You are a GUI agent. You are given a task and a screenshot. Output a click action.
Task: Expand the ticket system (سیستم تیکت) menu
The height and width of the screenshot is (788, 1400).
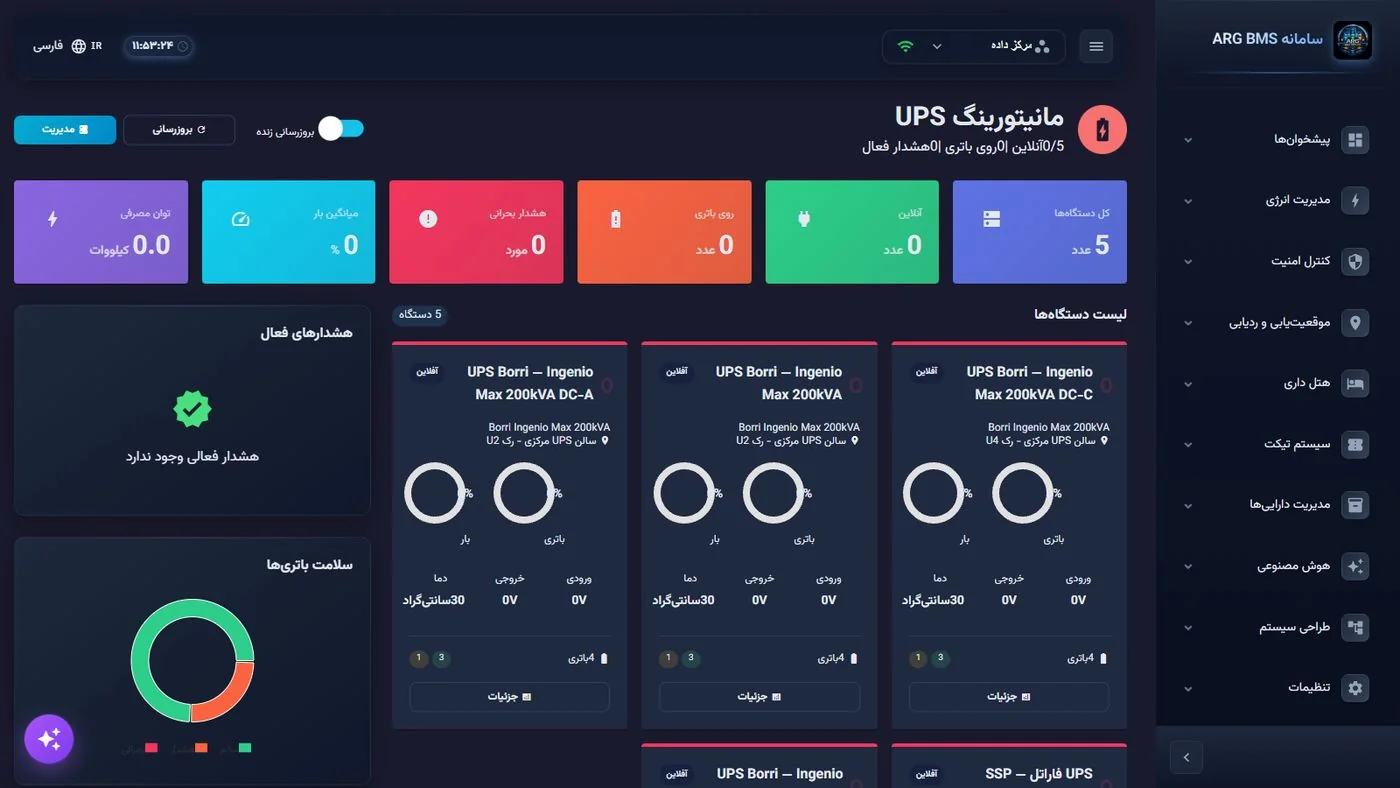coord(1277,444)
